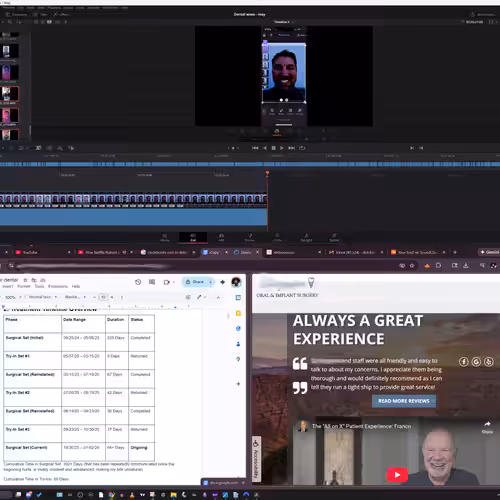Click READ MORE REVIEWS button
The width and height of the screenshot is (500, 500).
click(x=404, y=401)
